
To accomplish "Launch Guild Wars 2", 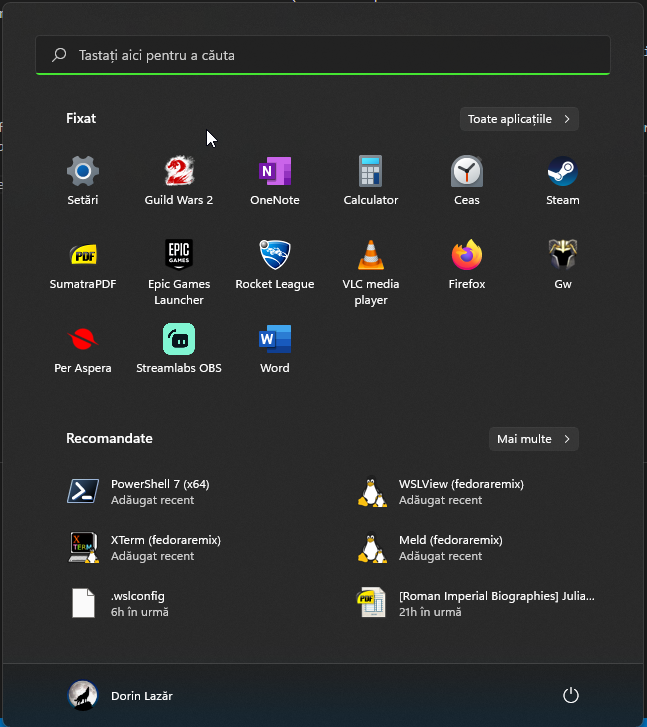I will tap(179, 181).
